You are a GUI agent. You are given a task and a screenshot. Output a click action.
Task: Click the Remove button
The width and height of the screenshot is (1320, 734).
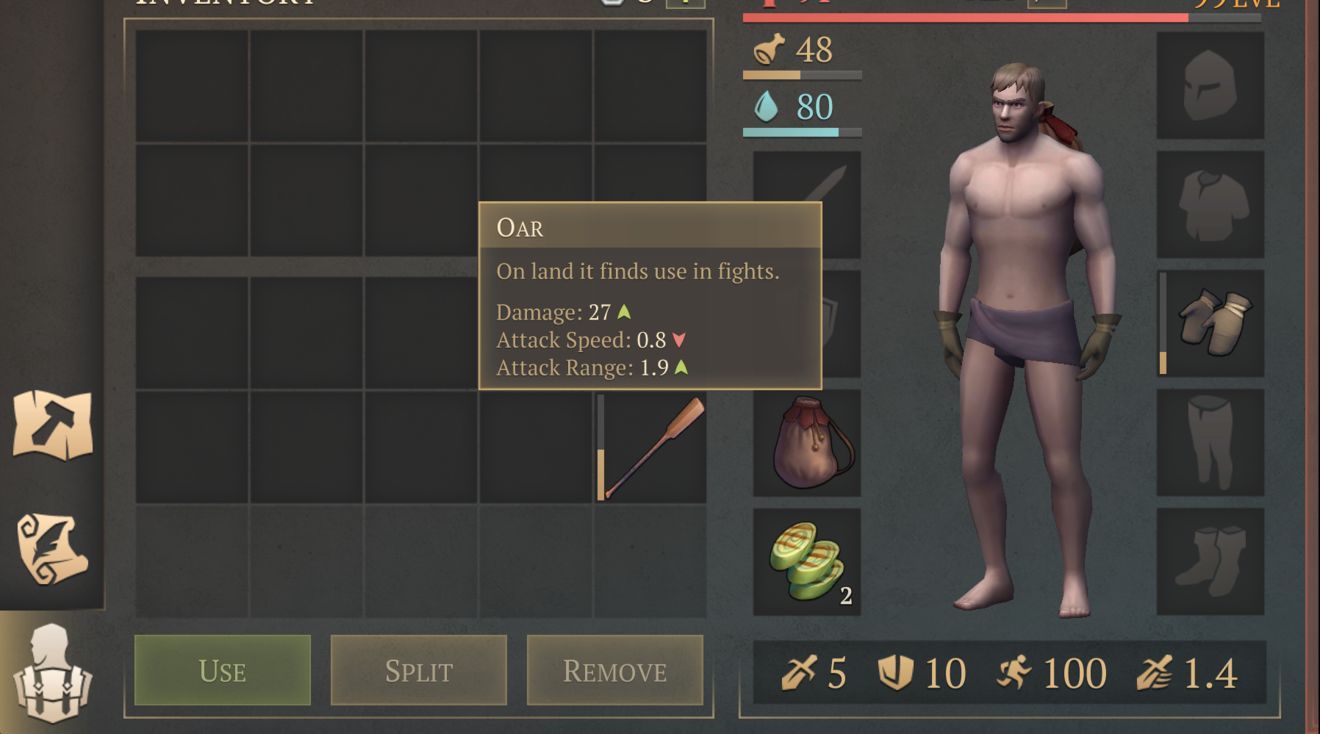tap(615, 670)
